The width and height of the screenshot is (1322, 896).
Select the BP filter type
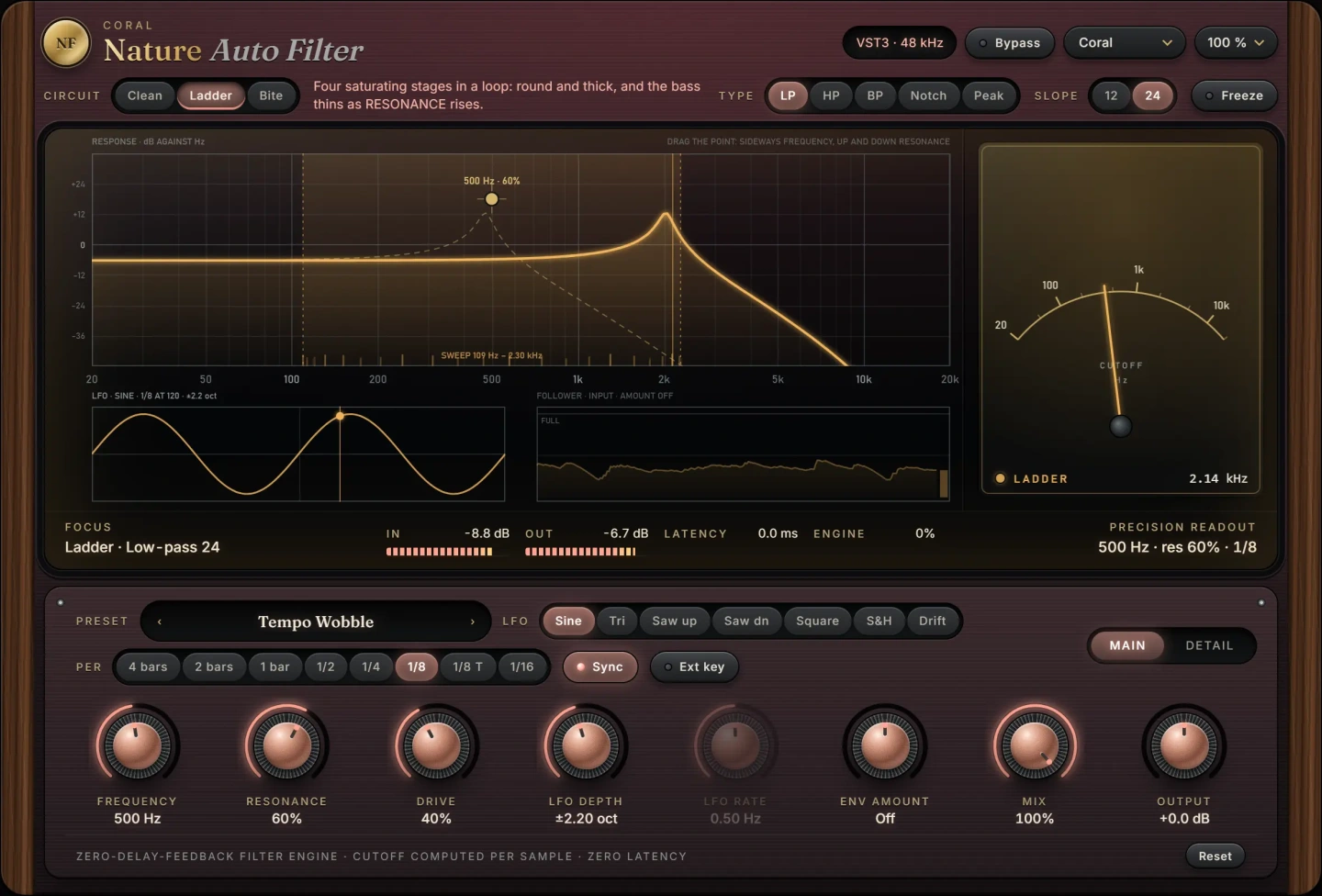click(x=875, y=95)
